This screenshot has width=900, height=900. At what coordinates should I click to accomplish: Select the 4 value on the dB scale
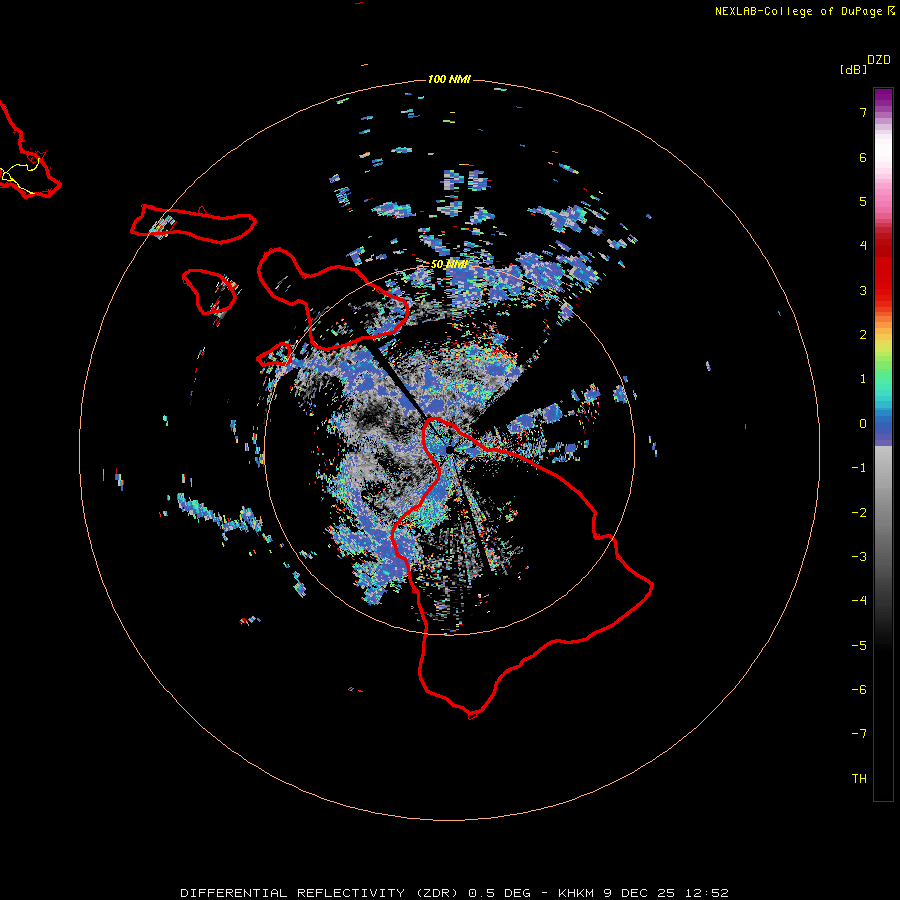pos(863,246)
